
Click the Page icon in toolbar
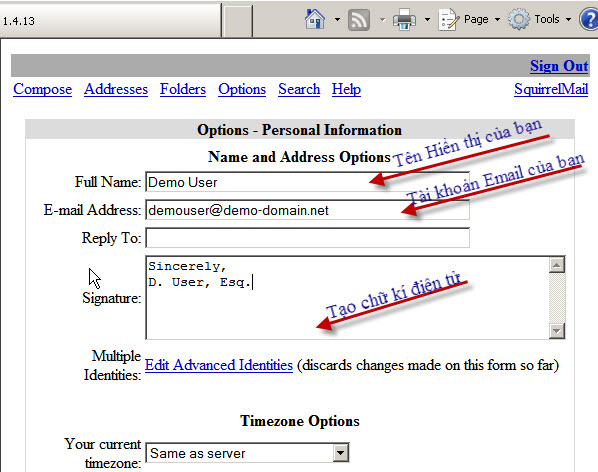[x=448, y=19]
